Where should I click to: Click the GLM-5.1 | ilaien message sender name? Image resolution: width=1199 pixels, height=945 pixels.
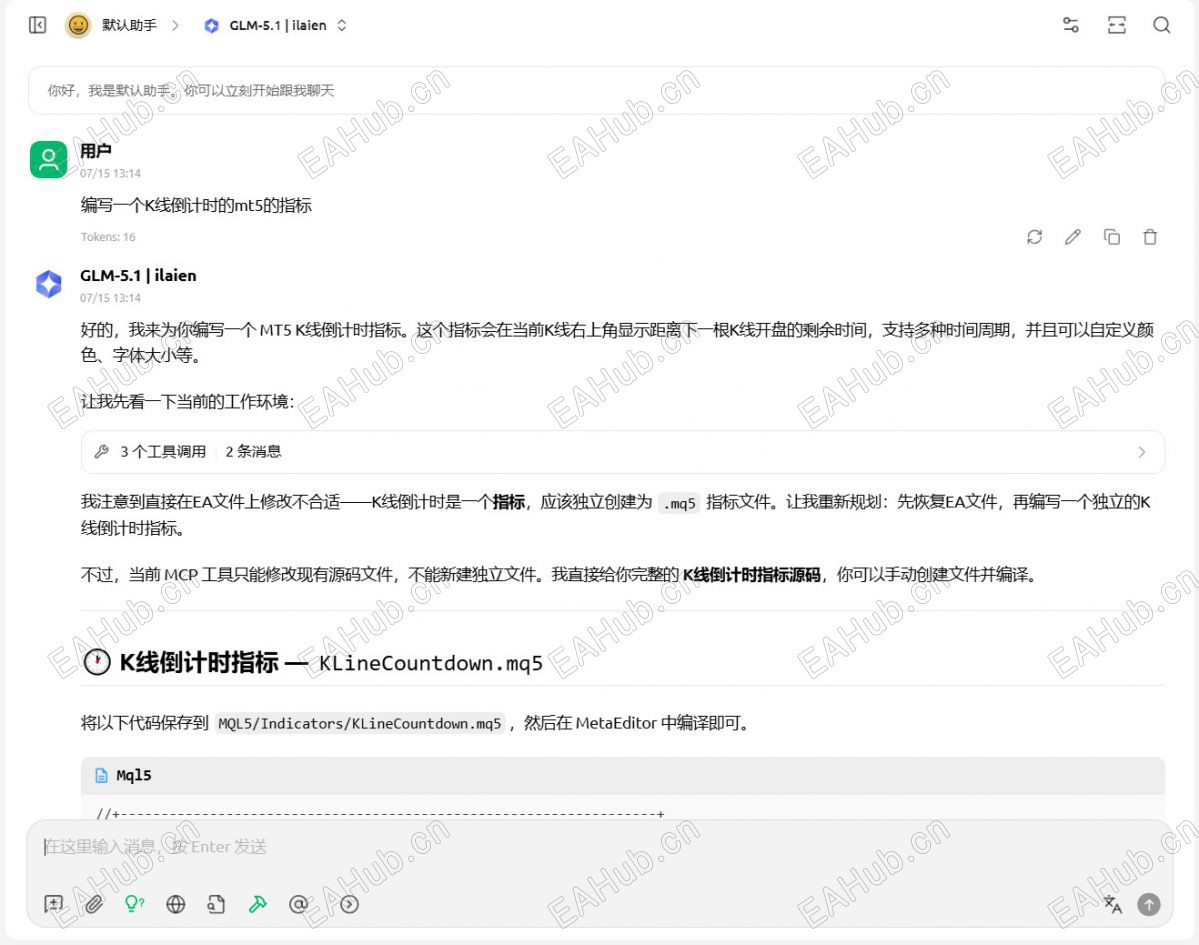pos(138,275)
